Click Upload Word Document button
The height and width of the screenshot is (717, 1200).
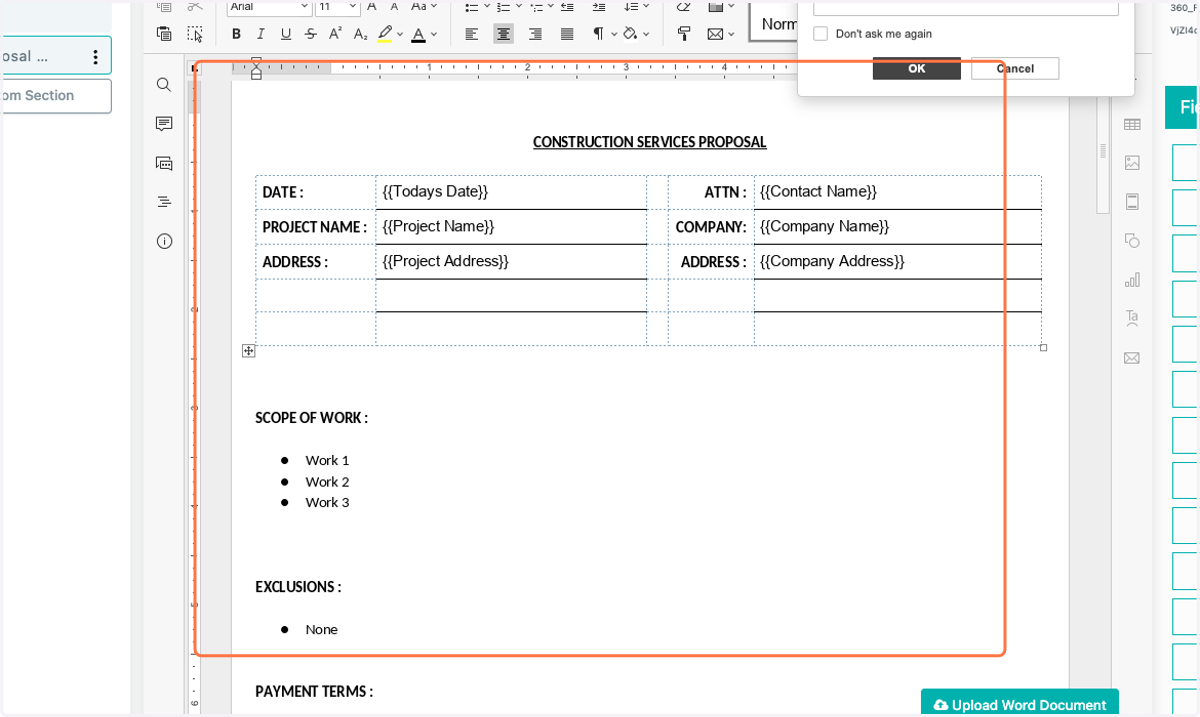[1020, 704]
